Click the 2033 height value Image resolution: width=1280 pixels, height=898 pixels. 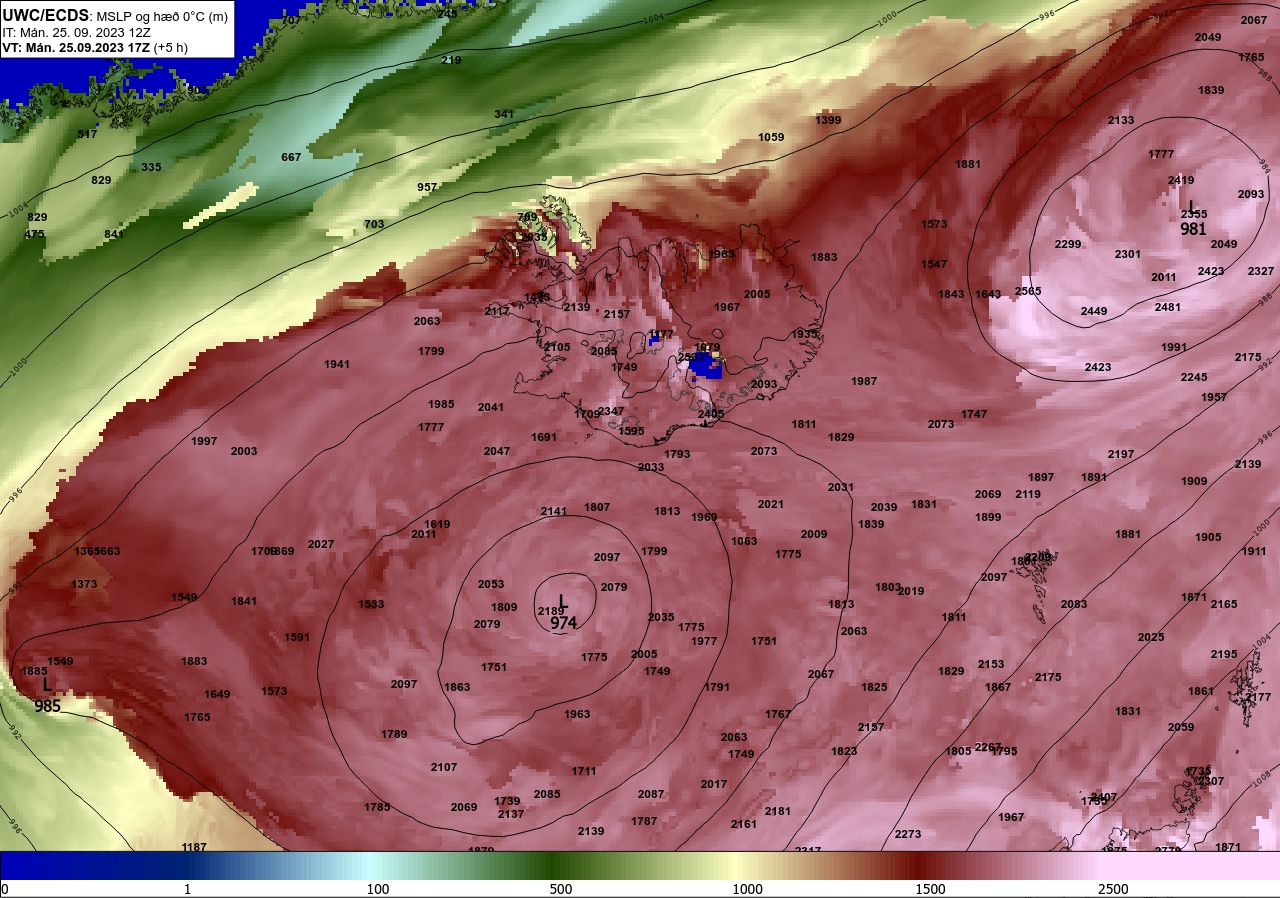coord(651,467)
